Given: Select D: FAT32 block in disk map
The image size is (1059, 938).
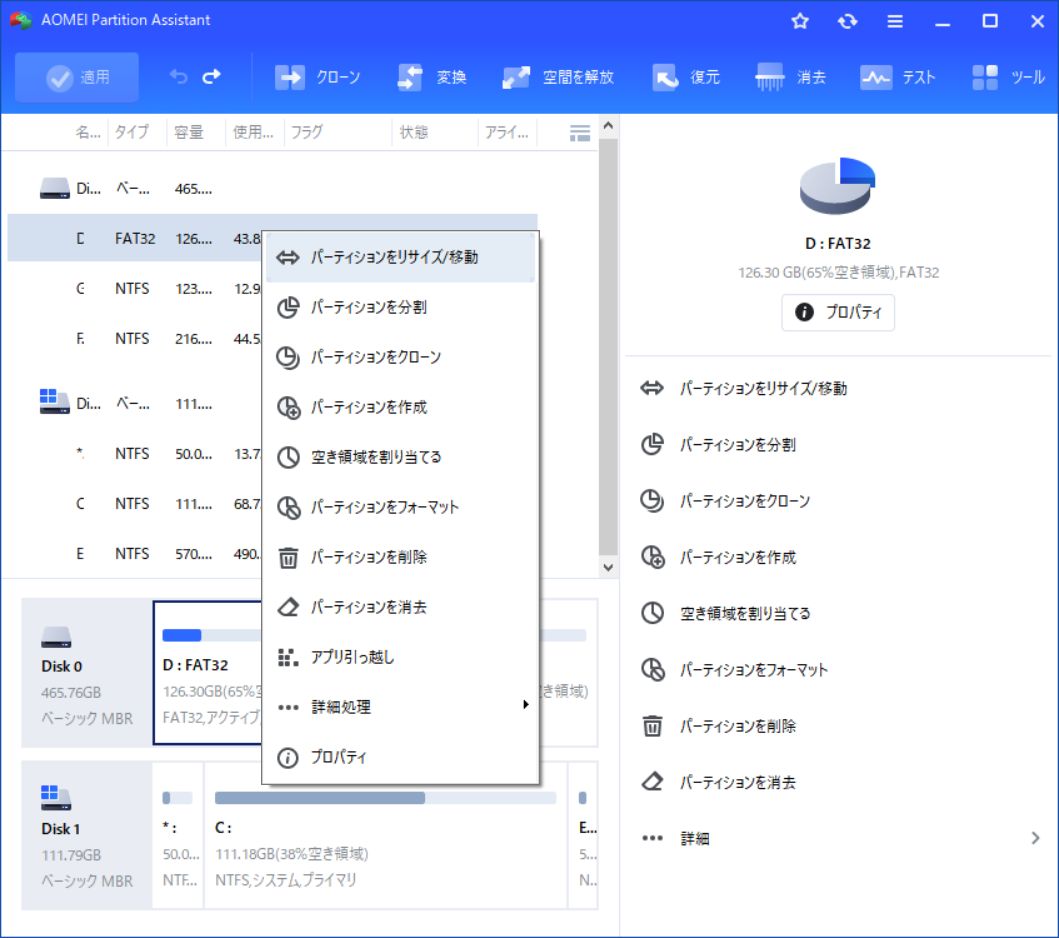Looking at the screenshot, I should (x=208, y=673).
